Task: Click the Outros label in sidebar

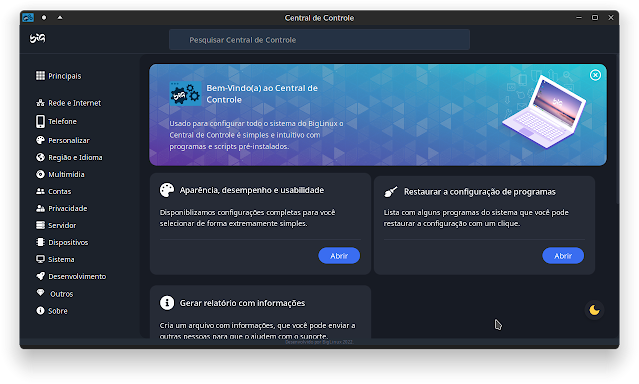Action: click(62, 294)
